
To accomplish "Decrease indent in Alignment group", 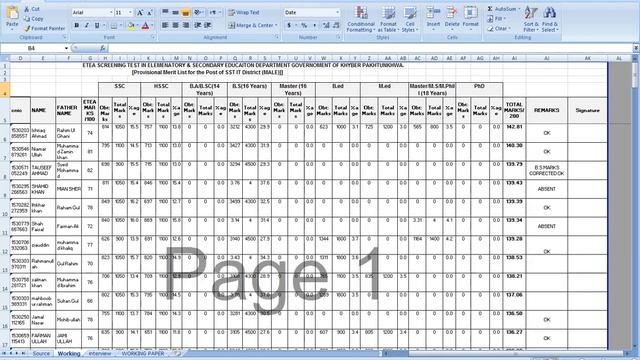I will pyautogui.click(x=198, y=25).
